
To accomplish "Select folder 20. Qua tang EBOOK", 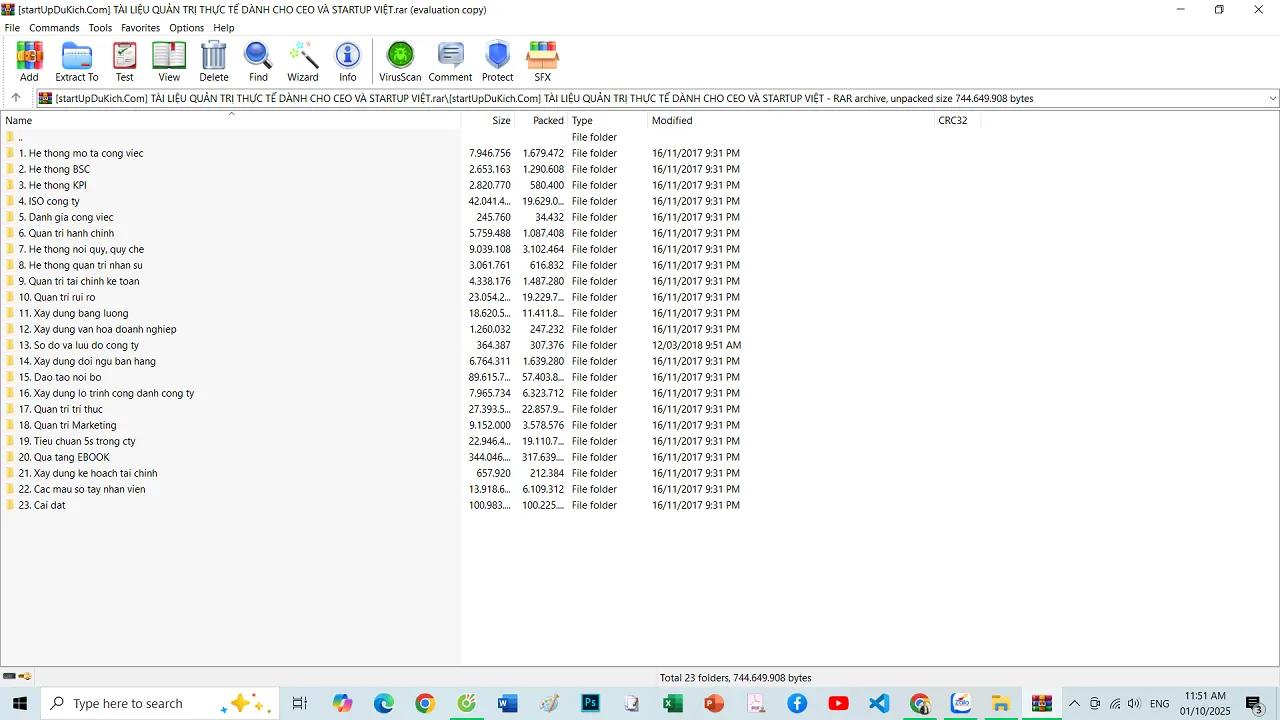I will pos(64,457).
